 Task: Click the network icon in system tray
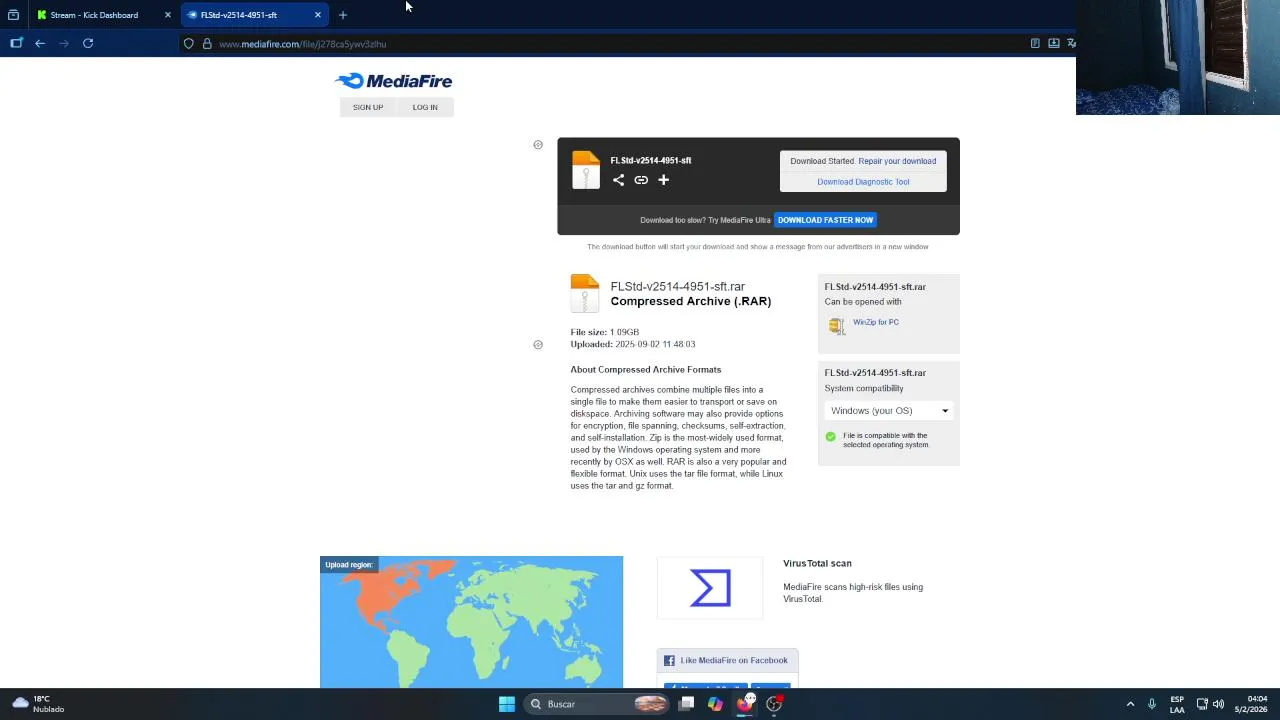pyautogui.click(x=1202, y=704)
